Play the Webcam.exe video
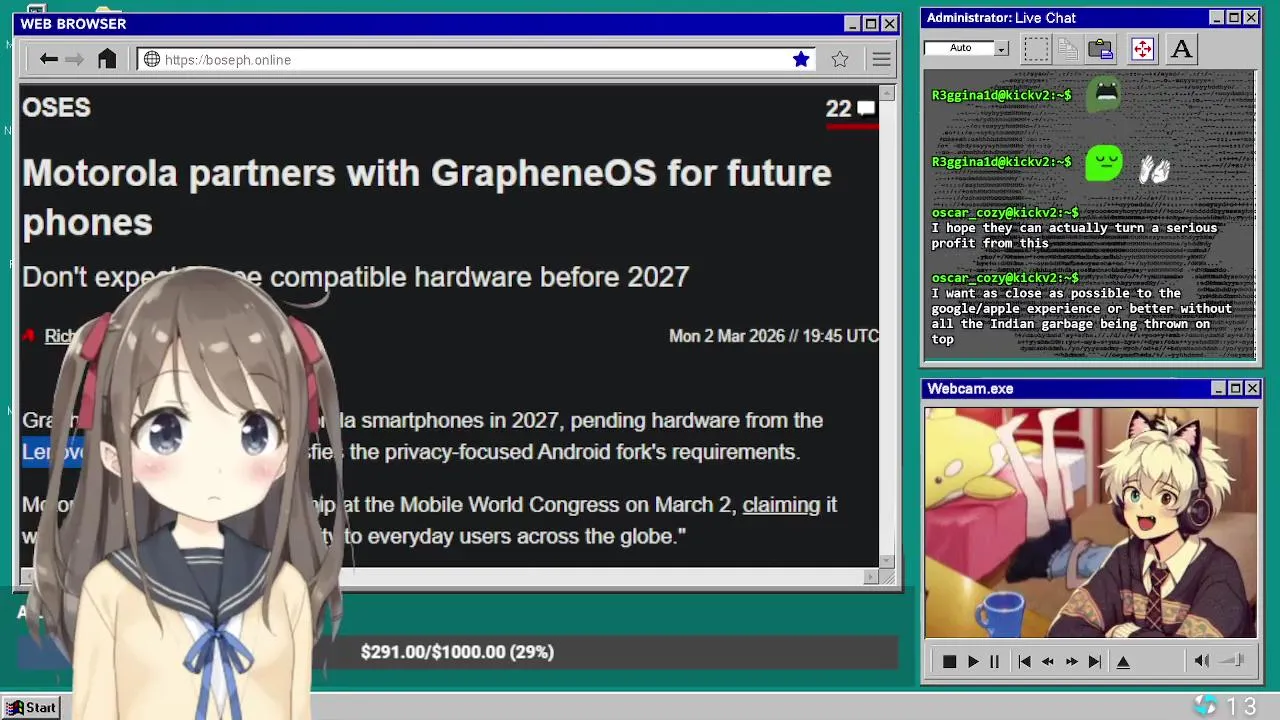Screen dimensions: 1280x720 (x=972, y=661)
